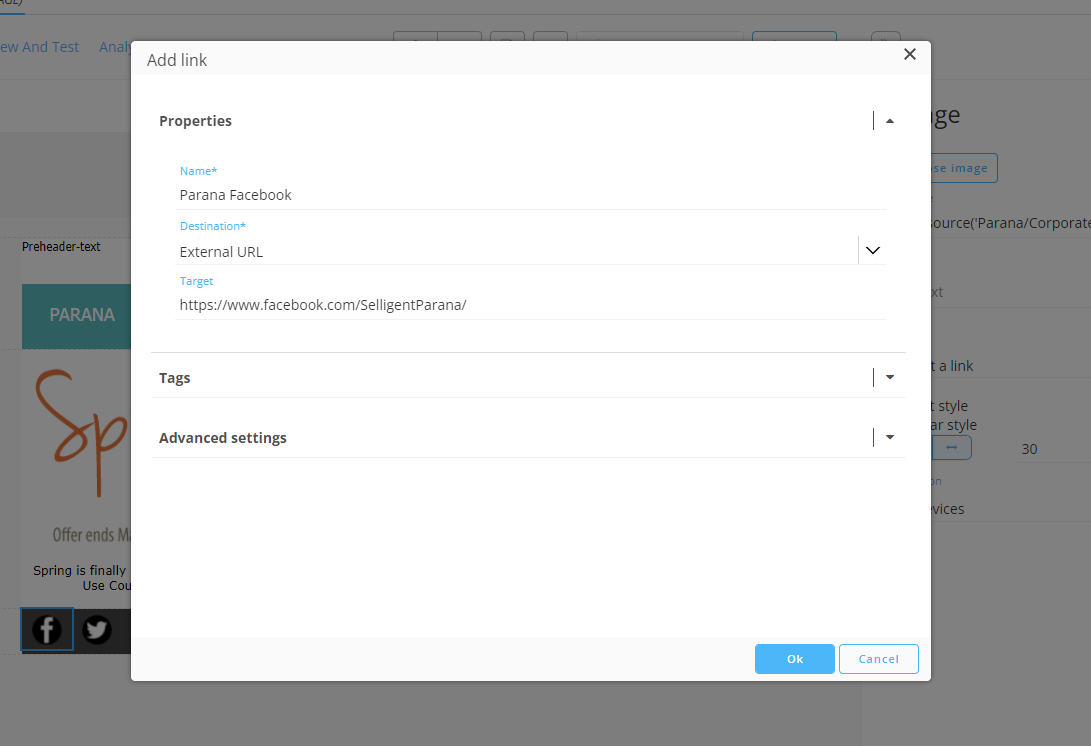This screenshot has width=1091, height=746.
Task: Click the Advanced settings heading
Action: coord(223,438)
